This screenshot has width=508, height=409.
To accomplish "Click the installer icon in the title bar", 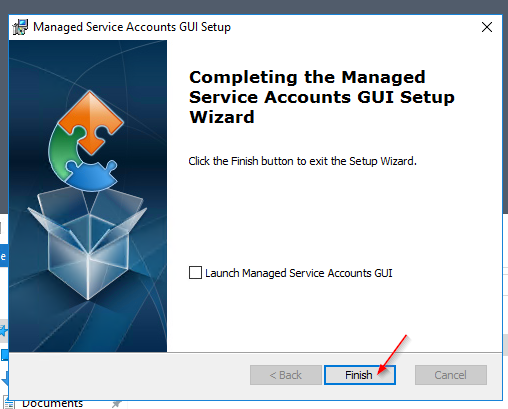I will pyautogui.click(x=20, y=27).
